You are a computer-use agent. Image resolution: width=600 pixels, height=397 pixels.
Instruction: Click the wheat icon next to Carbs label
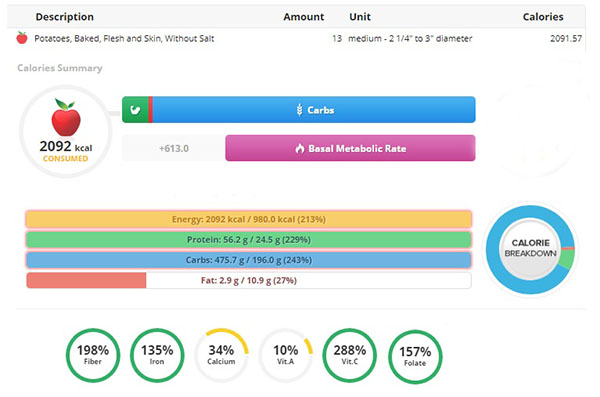(300, 110)
